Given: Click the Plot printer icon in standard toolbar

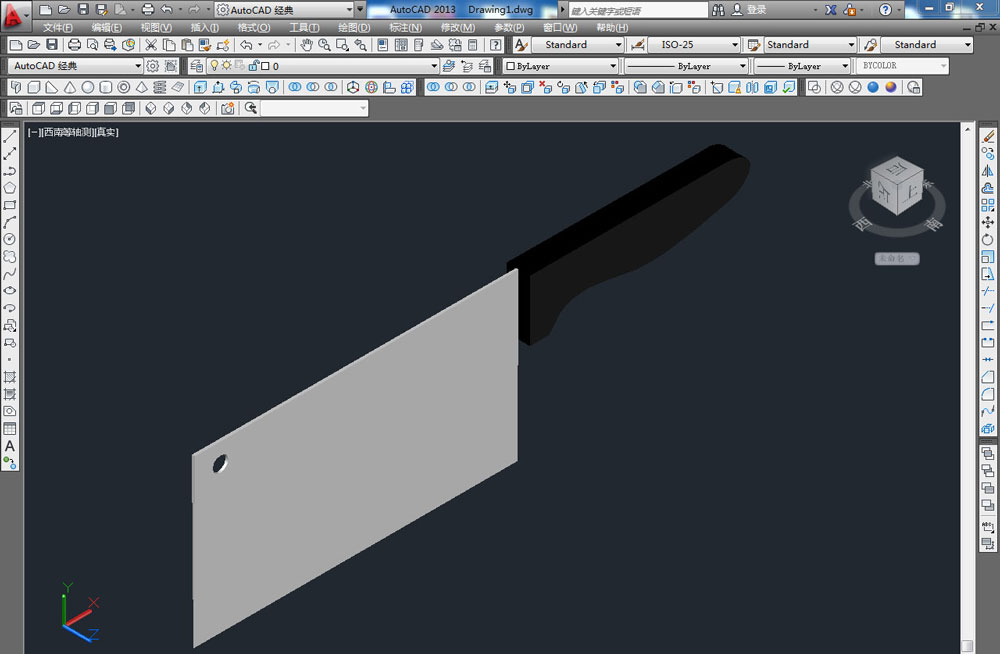Looking at the screenshot, I should point(75,45).
